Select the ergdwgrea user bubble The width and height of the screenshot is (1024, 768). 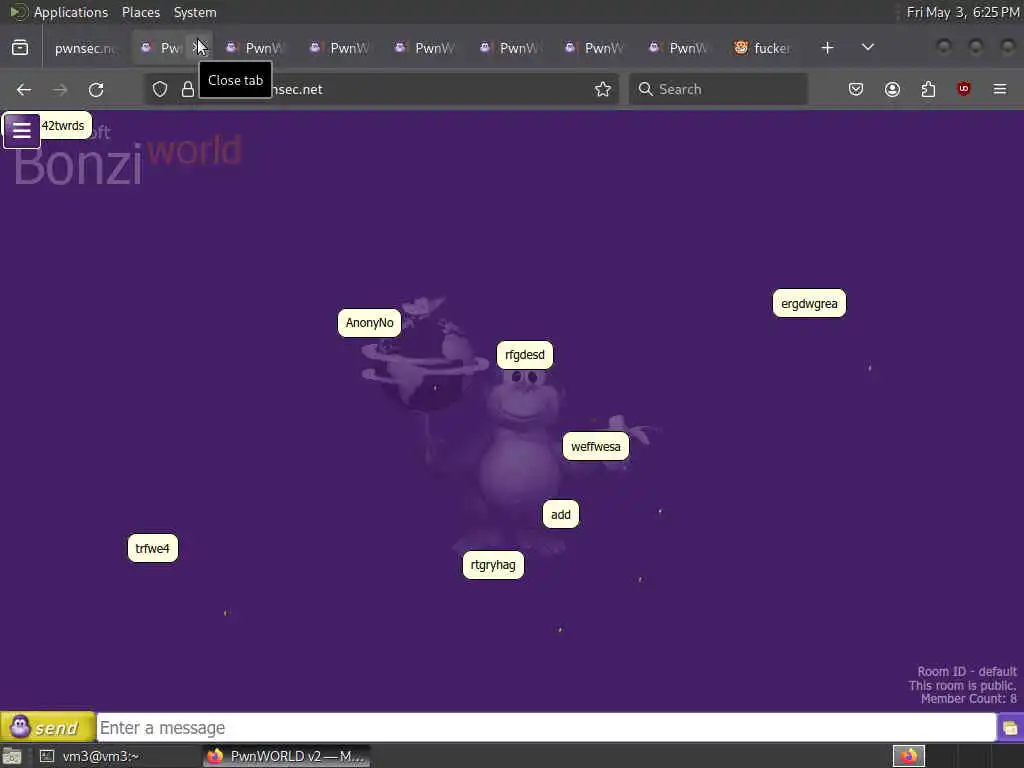(809, 304)
